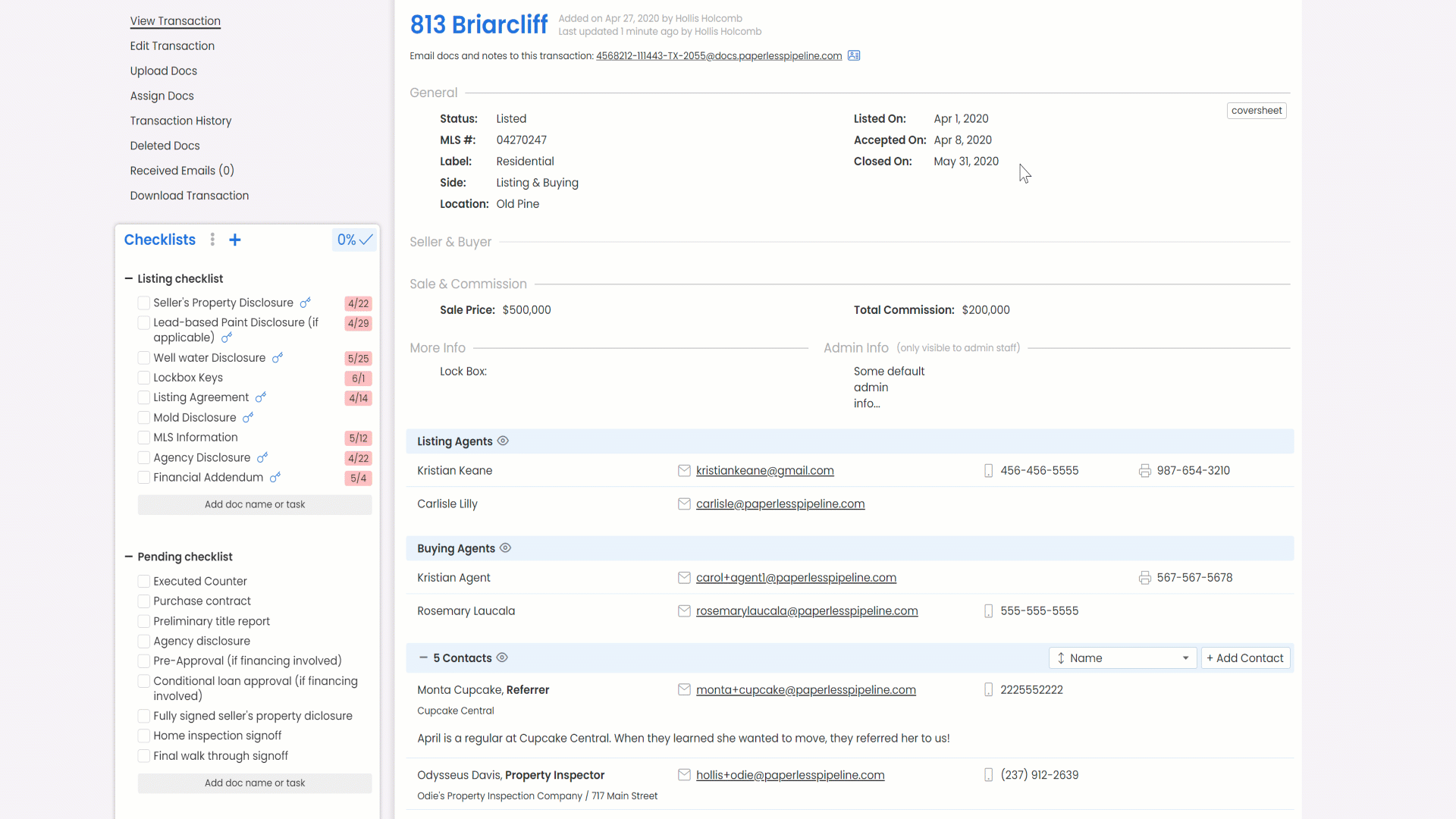Image resolution: width=1456 pixels, height=819 pixels.
Task: Check the Lockbox Keys checkbox
Action: pos(143,378)
